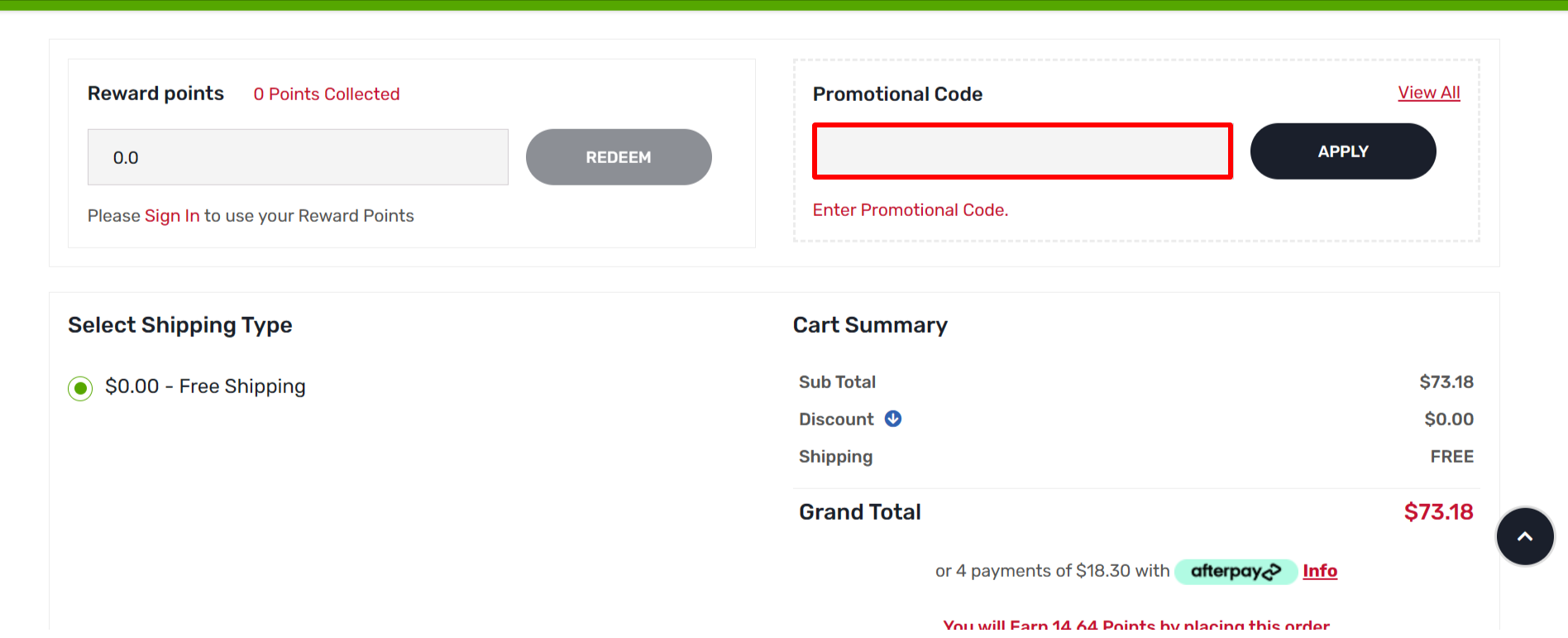The width and height of the screenshot is (1568, 638).
Task: Open the Enter Promotional Code message
Action: pos(910,209)
